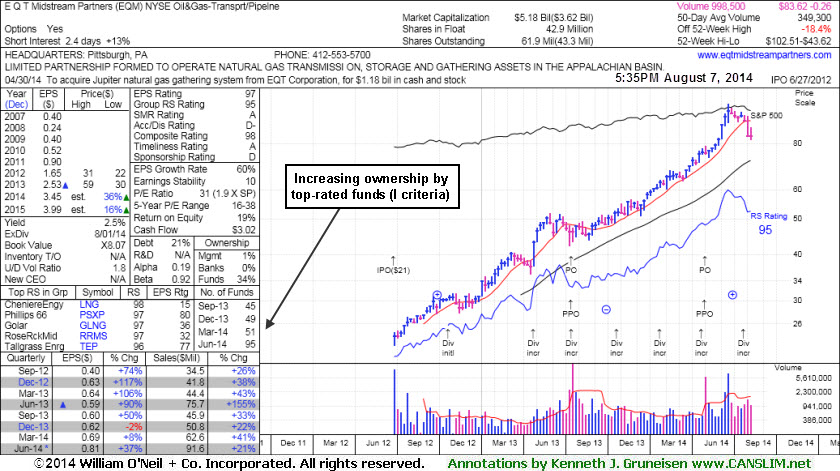
Task: Select the Yield 2.5% row
Action: [x=65, y=222]
